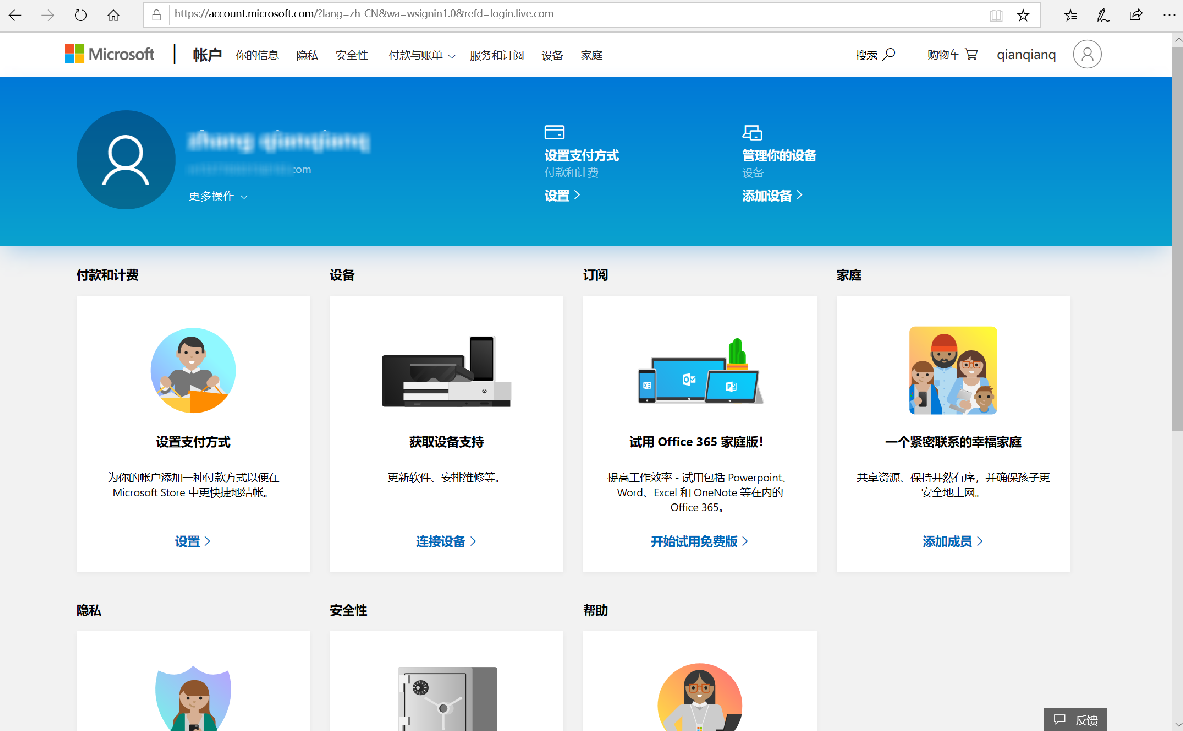This screenshot has height=731, width=1183.
Task: Expand the 付款与账单 dropdown menu
Action: click(x=421, y=55)
